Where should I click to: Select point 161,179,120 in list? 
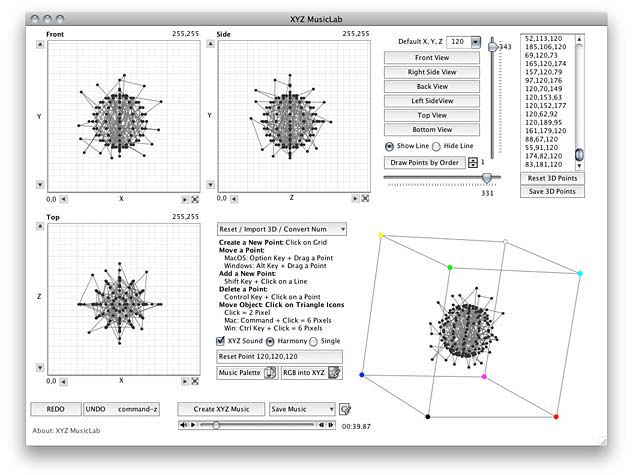click(x=546, y=131)
